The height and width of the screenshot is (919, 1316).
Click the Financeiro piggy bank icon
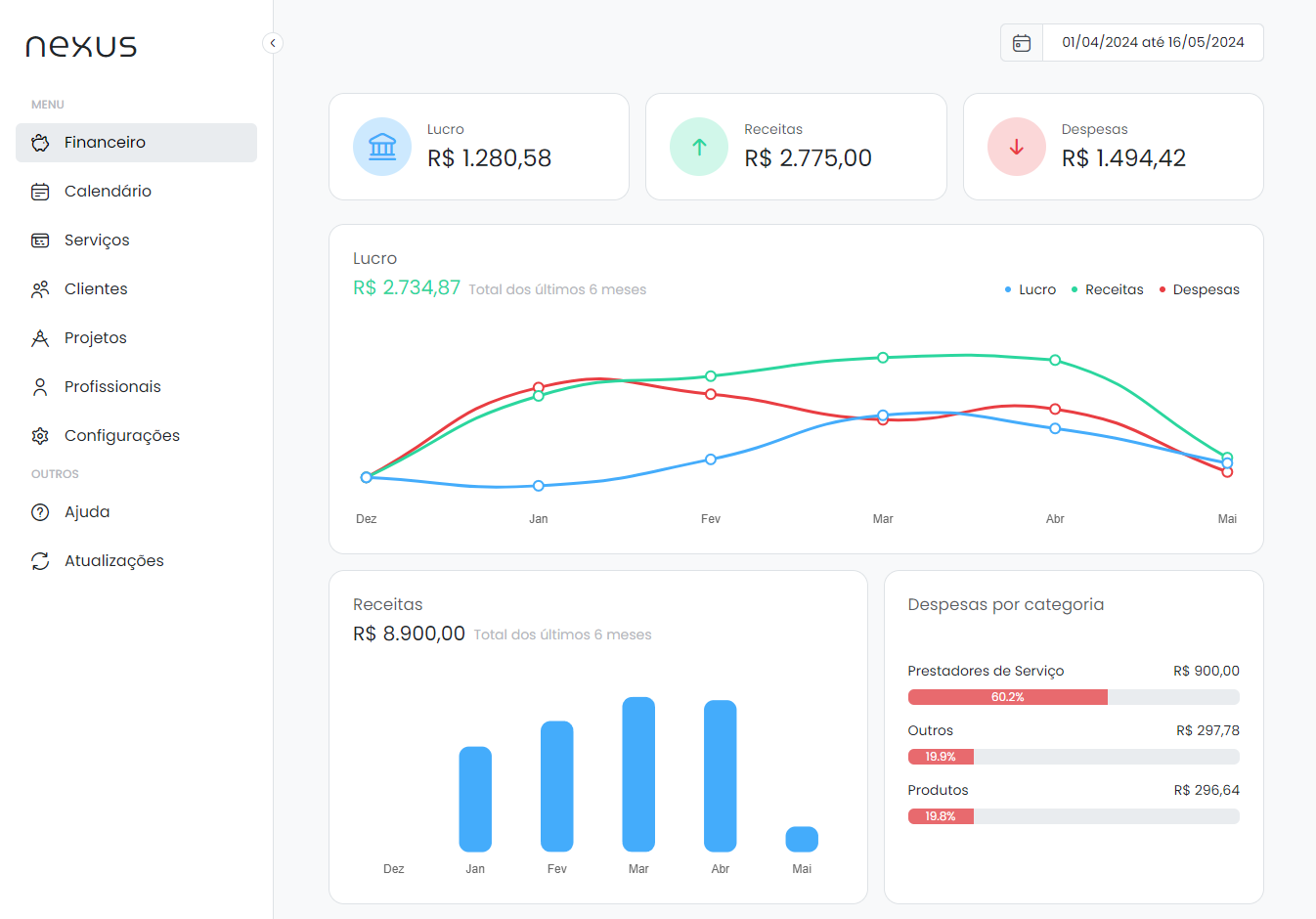tap(40, 143)
